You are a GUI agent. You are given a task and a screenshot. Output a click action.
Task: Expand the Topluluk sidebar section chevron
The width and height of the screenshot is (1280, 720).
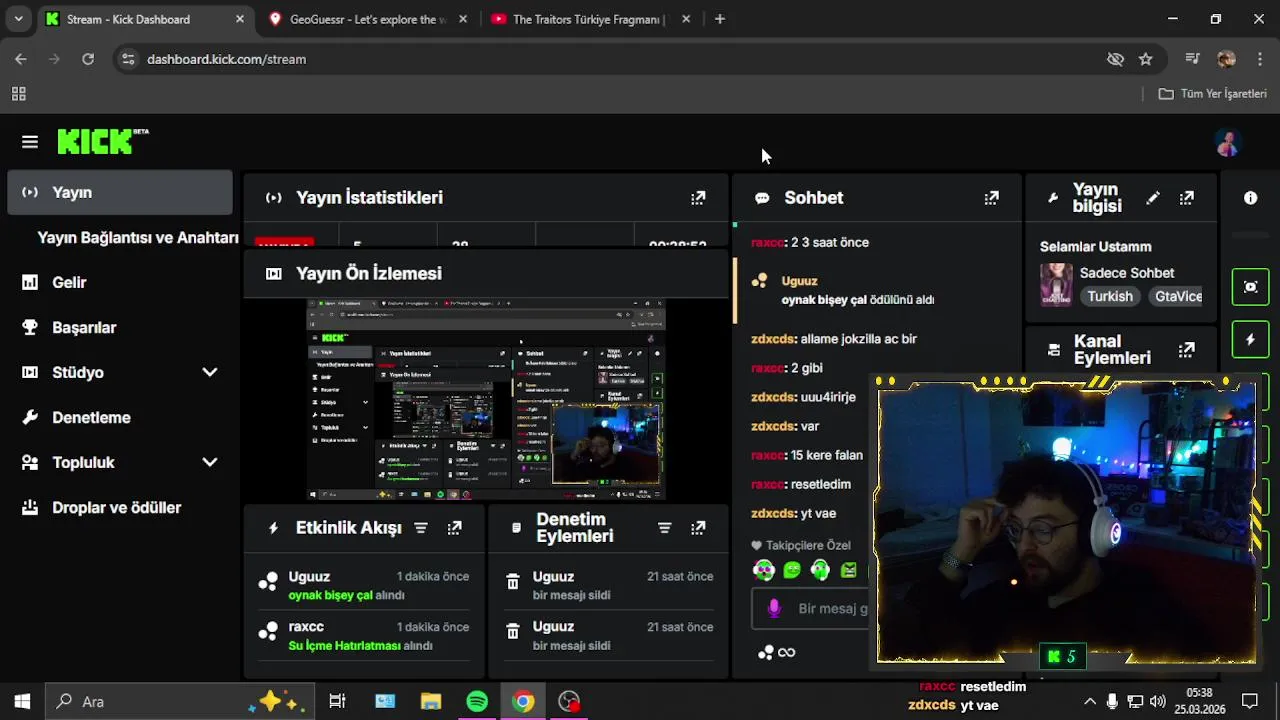(209, 462)
